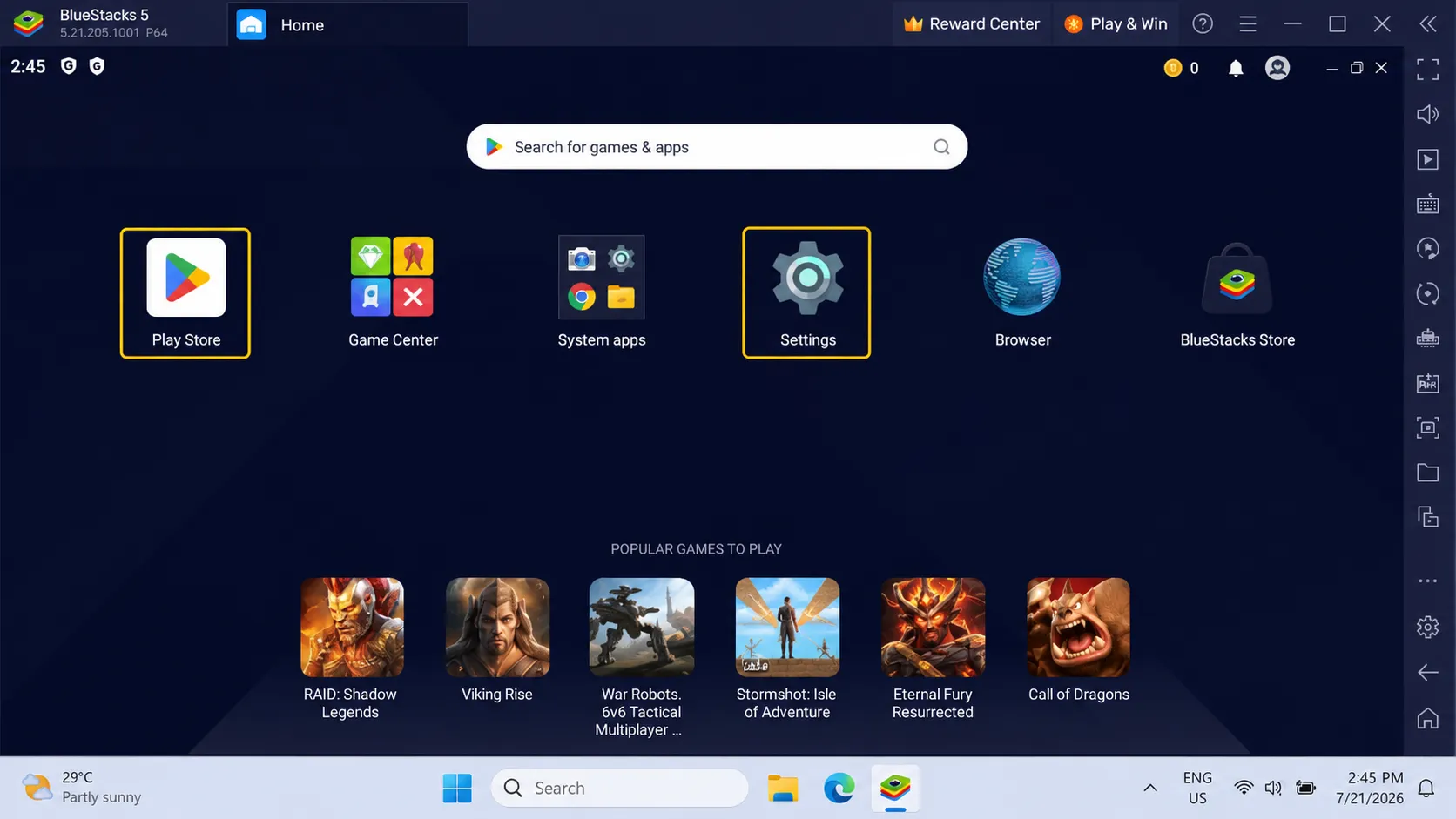Open the media folder icon in sidebar

click(1427, 473)
